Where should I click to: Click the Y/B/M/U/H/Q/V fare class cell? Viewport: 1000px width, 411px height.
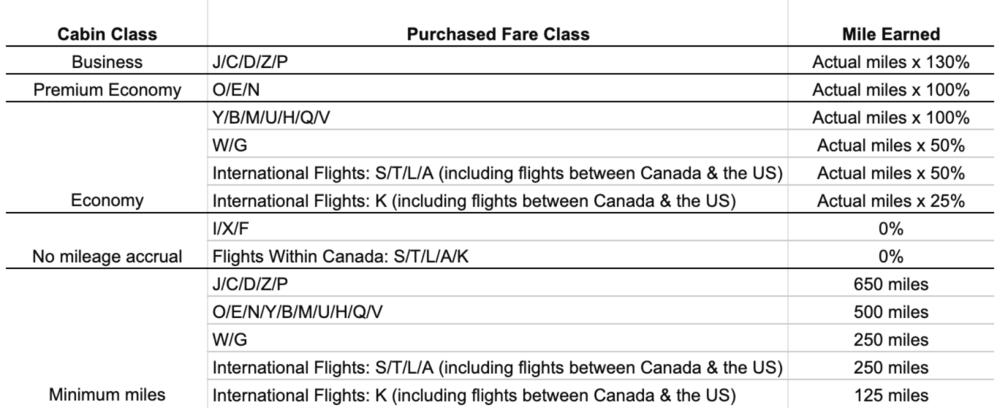pos(497,117)
